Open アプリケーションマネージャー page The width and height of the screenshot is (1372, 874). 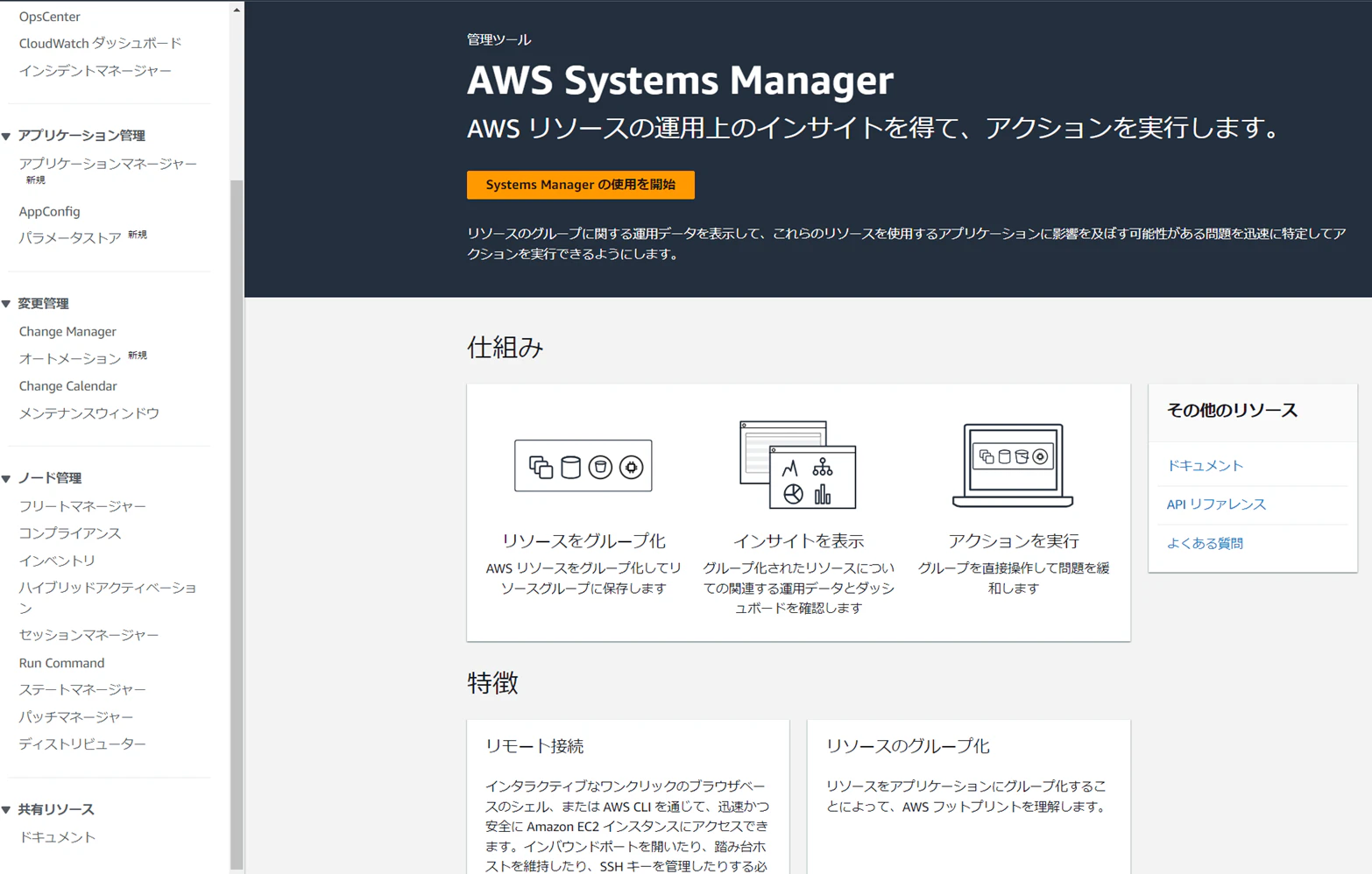coord(108,164)
